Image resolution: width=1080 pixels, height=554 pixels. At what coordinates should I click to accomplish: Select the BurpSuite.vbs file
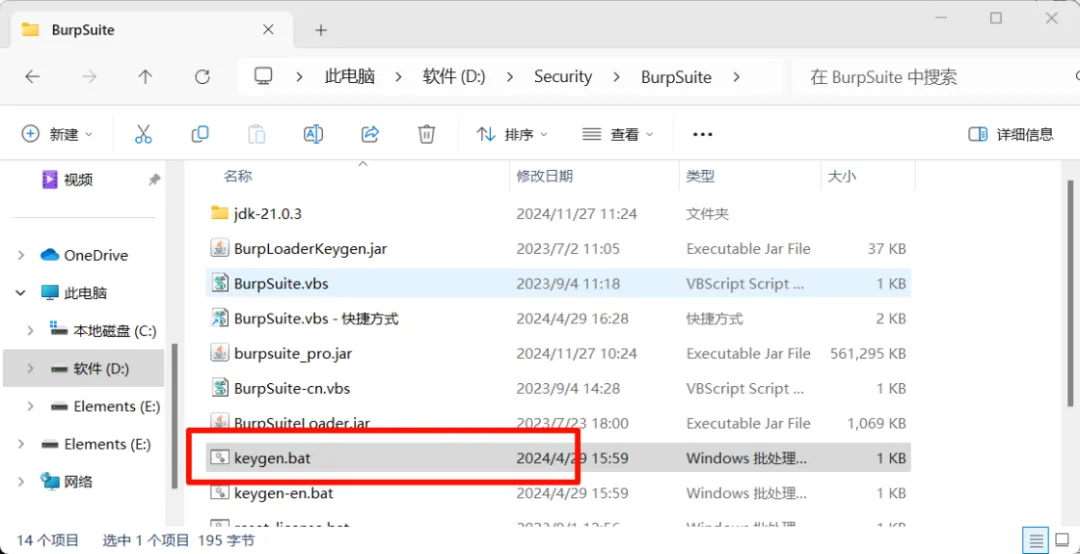pyautogui.click(x=559, y=283)
